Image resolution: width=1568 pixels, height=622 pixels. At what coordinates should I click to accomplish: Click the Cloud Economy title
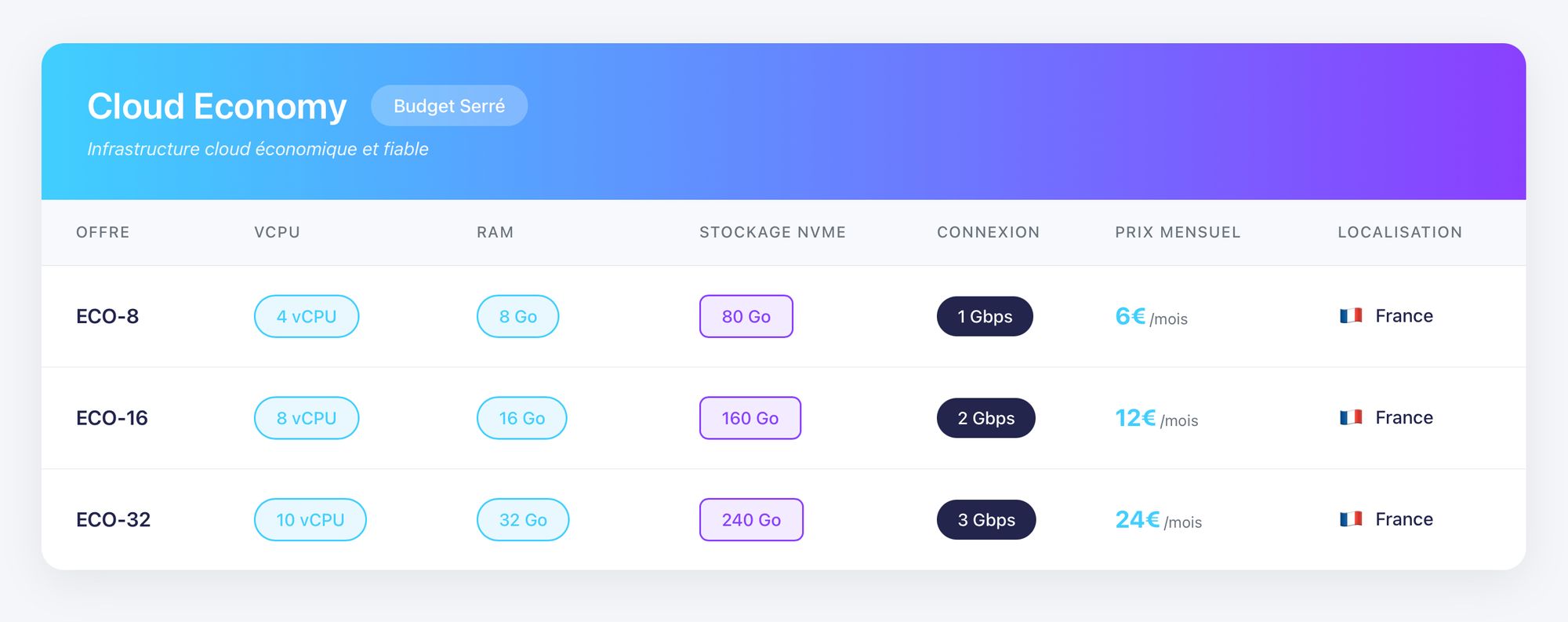217,106
